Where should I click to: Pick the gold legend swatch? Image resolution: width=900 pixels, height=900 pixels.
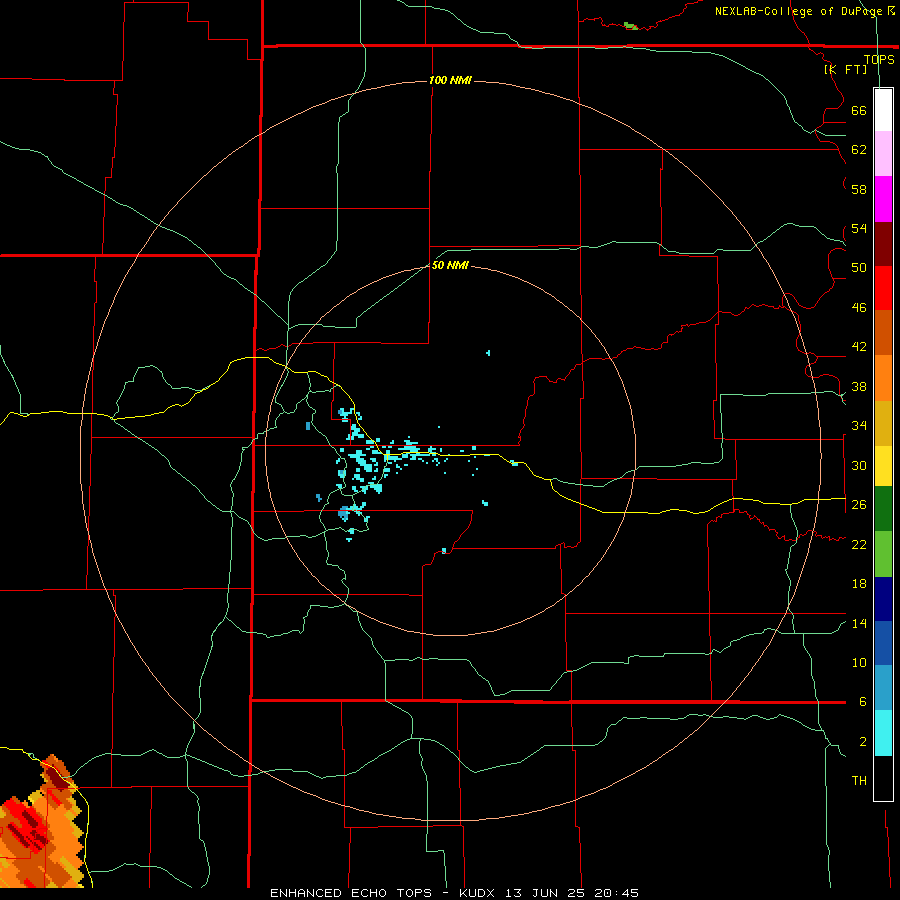[x=883, y=424]
